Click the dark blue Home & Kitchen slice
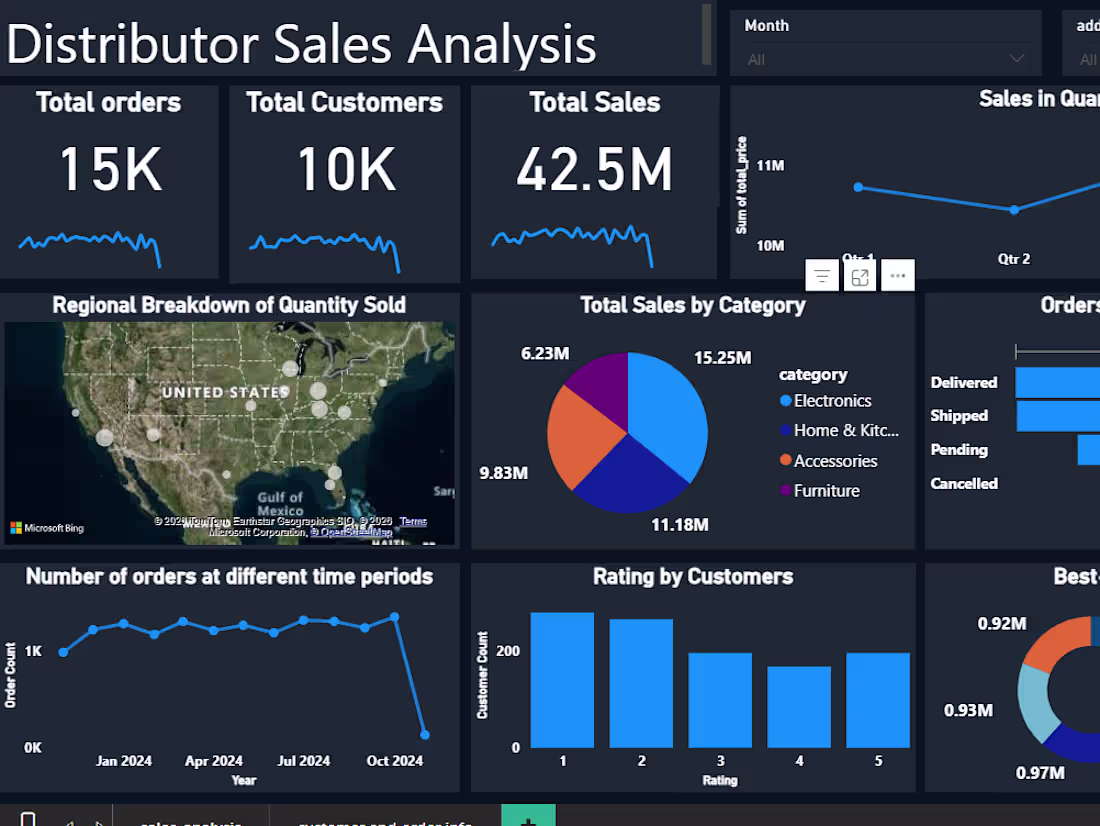The height and width of the screenshot is (826, 1100). point(628,477)
